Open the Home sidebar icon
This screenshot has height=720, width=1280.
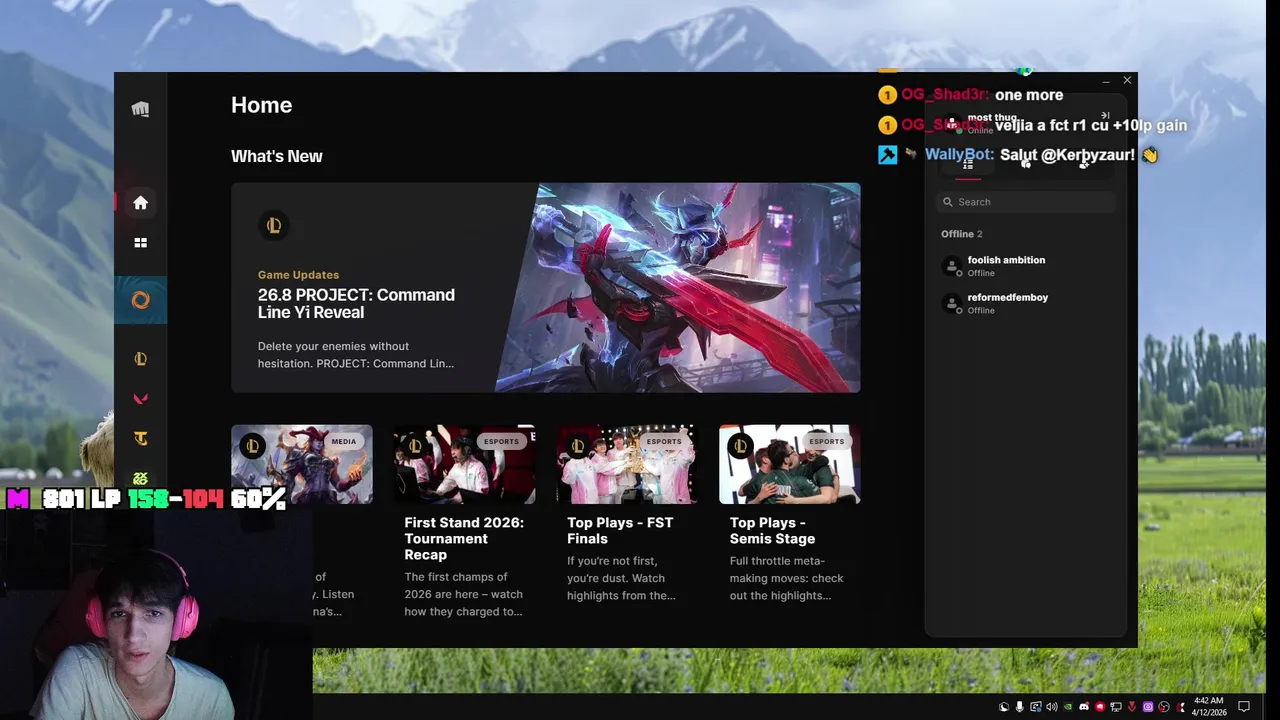coord(140,203)
